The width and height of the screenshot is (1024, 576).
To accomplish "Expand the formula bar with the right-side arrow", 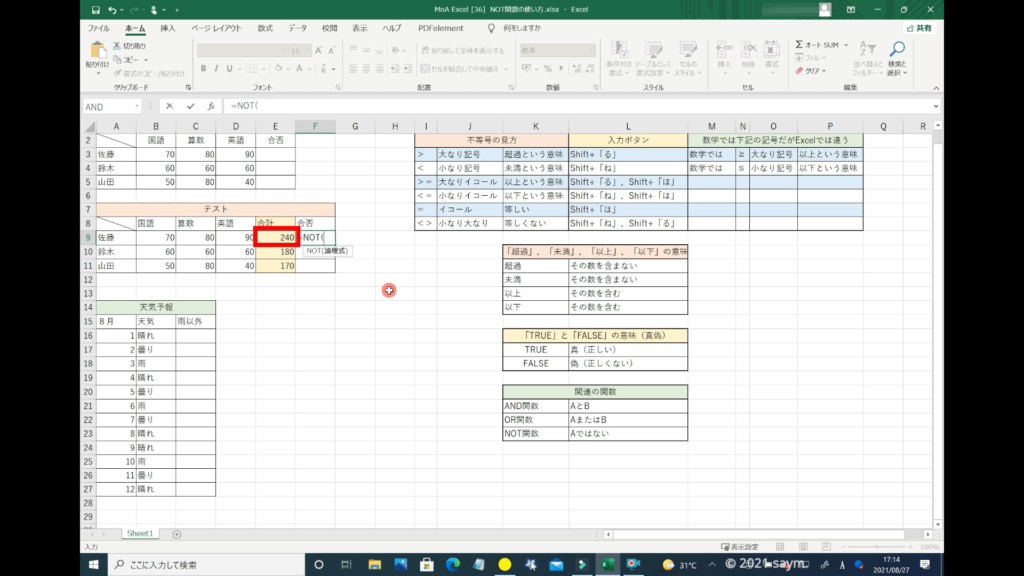I will [935, 106].
